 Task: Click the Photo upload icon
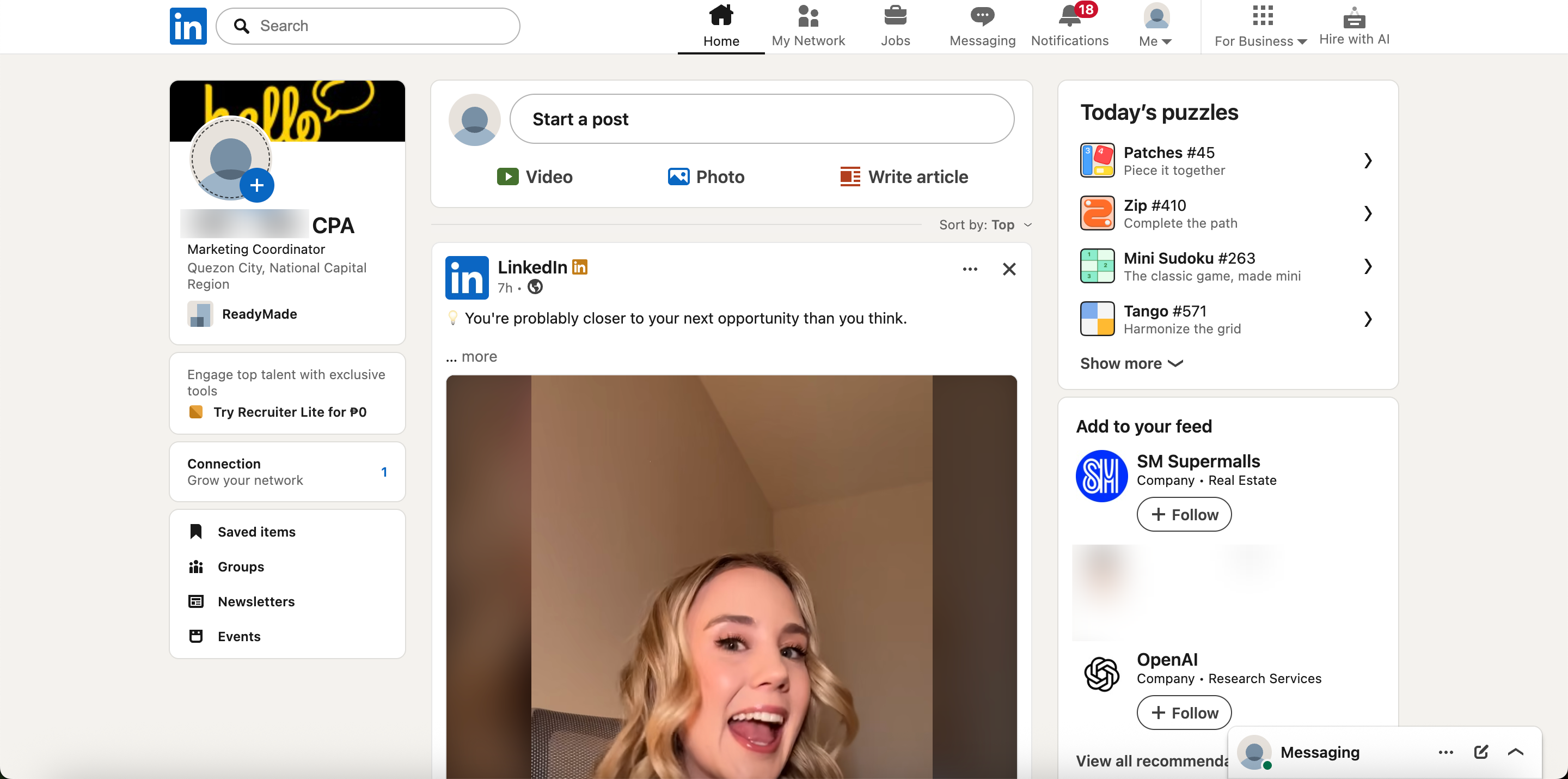[x=678, y=177]
